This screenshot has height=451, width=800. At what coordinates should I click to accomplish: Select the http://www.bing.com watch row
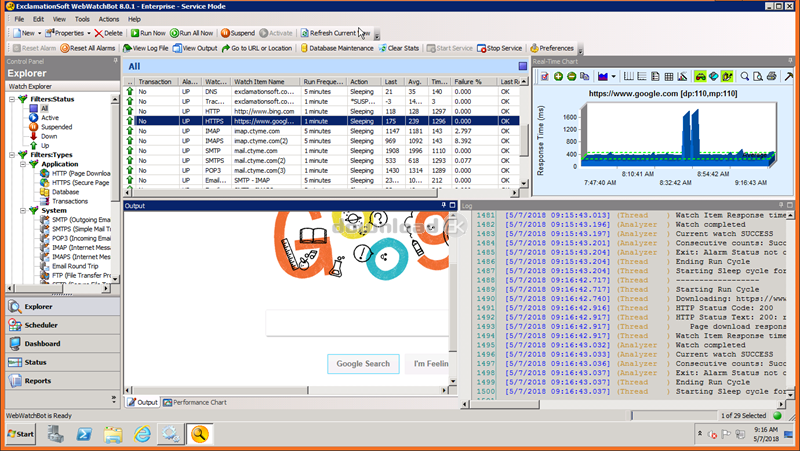tap(322, 111)
